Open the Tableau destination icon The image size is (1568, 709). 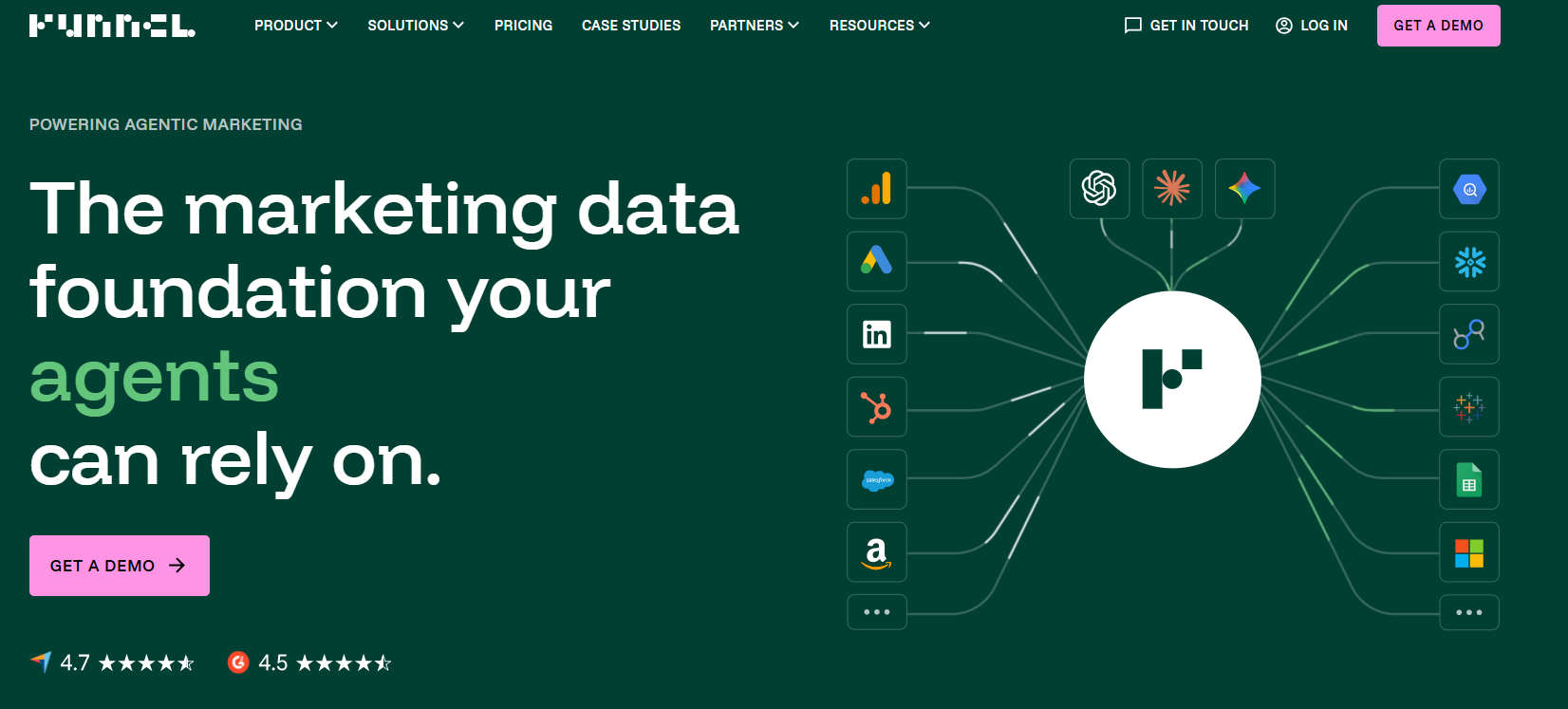point(1469,407)
